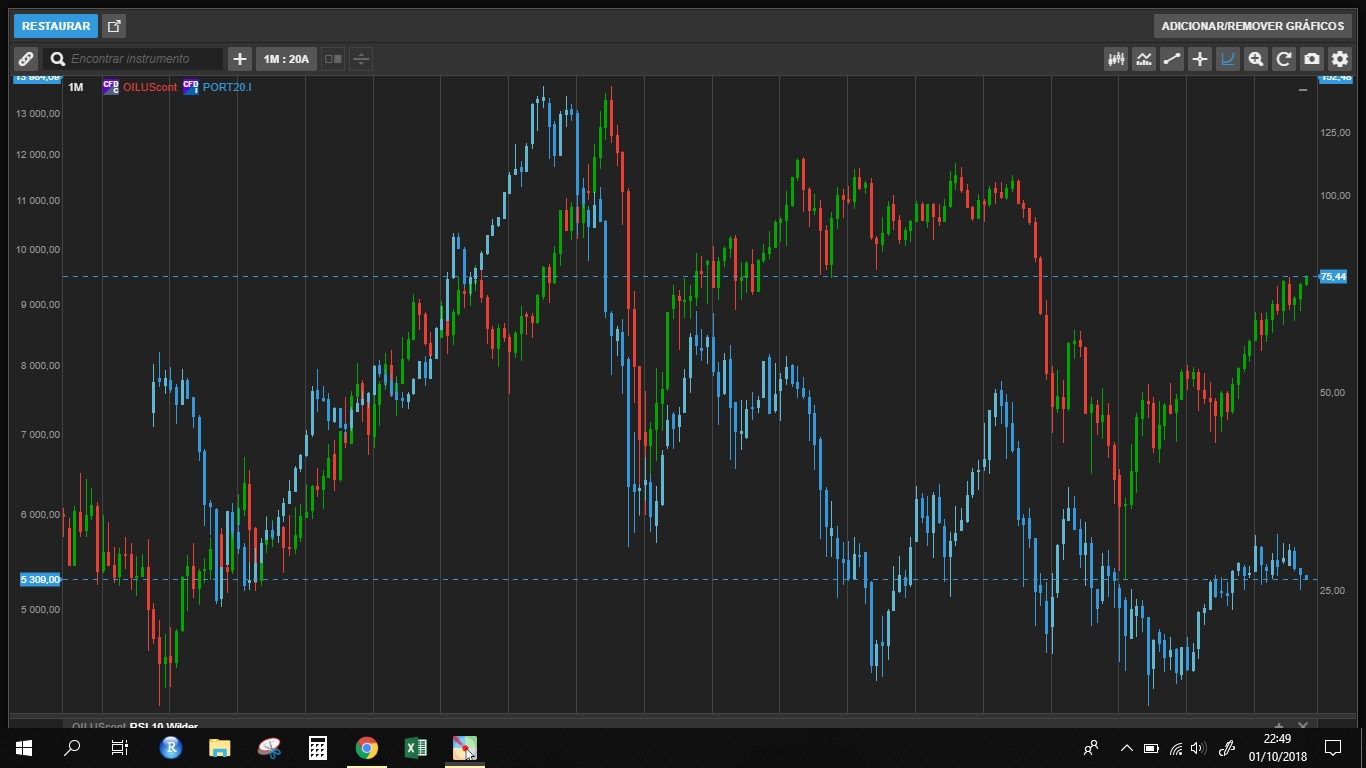This screenshot has width=1366, height=768.
Task: Open the indicators studies icon
Action: 1144,59
